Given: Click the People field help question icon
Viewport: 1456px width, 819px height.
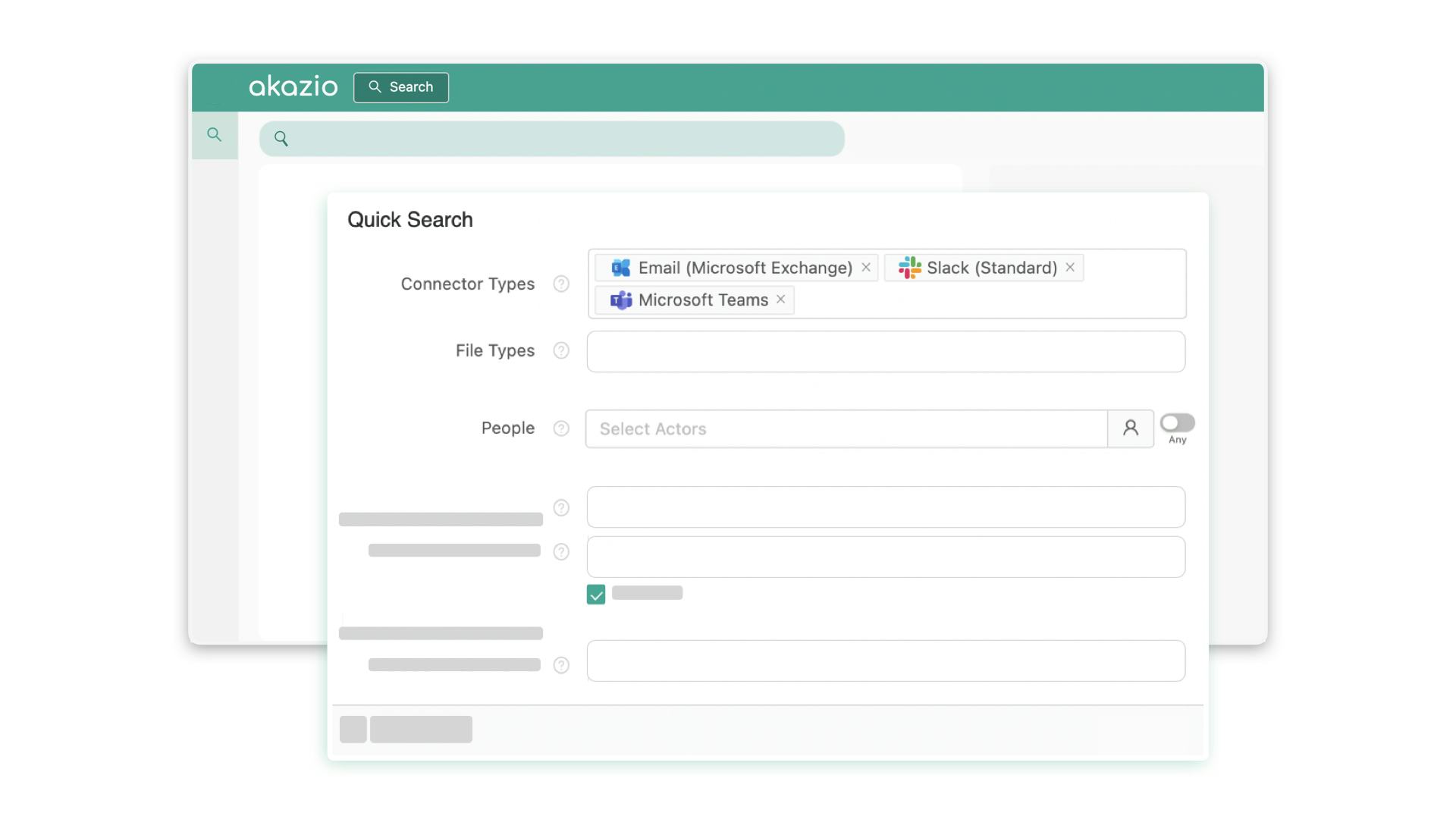Looking at the screenshot, I should 561,428.
